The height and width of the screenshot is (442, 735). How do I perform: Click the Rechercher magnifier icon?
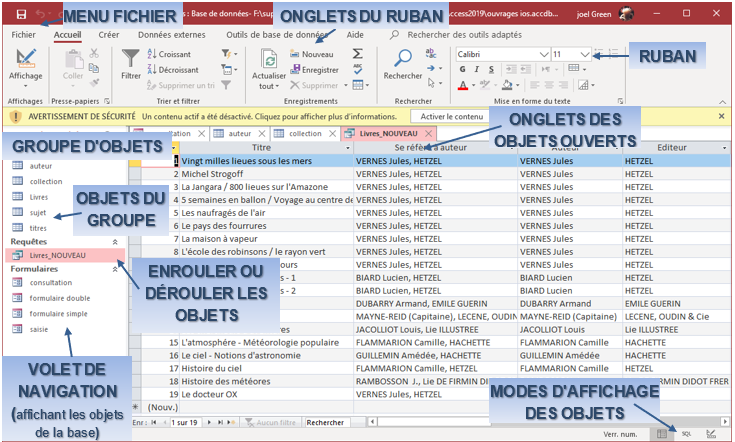403,58
